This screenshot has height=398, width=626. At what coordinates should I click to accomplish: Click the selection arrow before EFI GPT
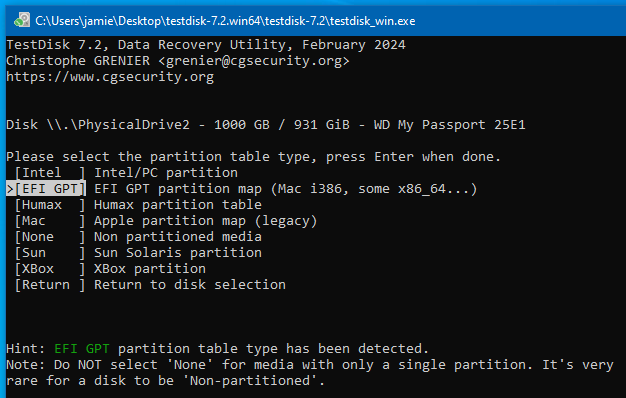point(10,189)
